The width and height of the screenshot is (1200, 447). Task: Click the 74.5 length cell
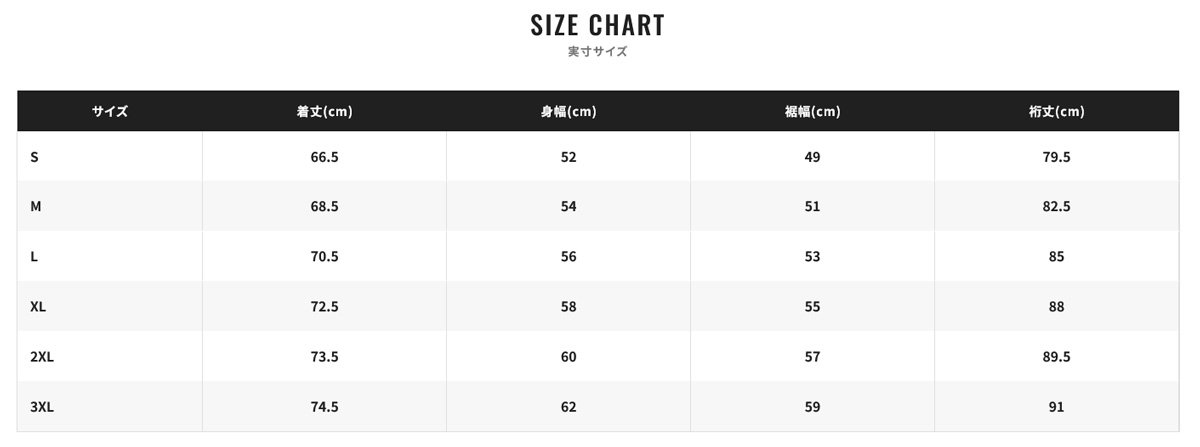tap(325, 406)
